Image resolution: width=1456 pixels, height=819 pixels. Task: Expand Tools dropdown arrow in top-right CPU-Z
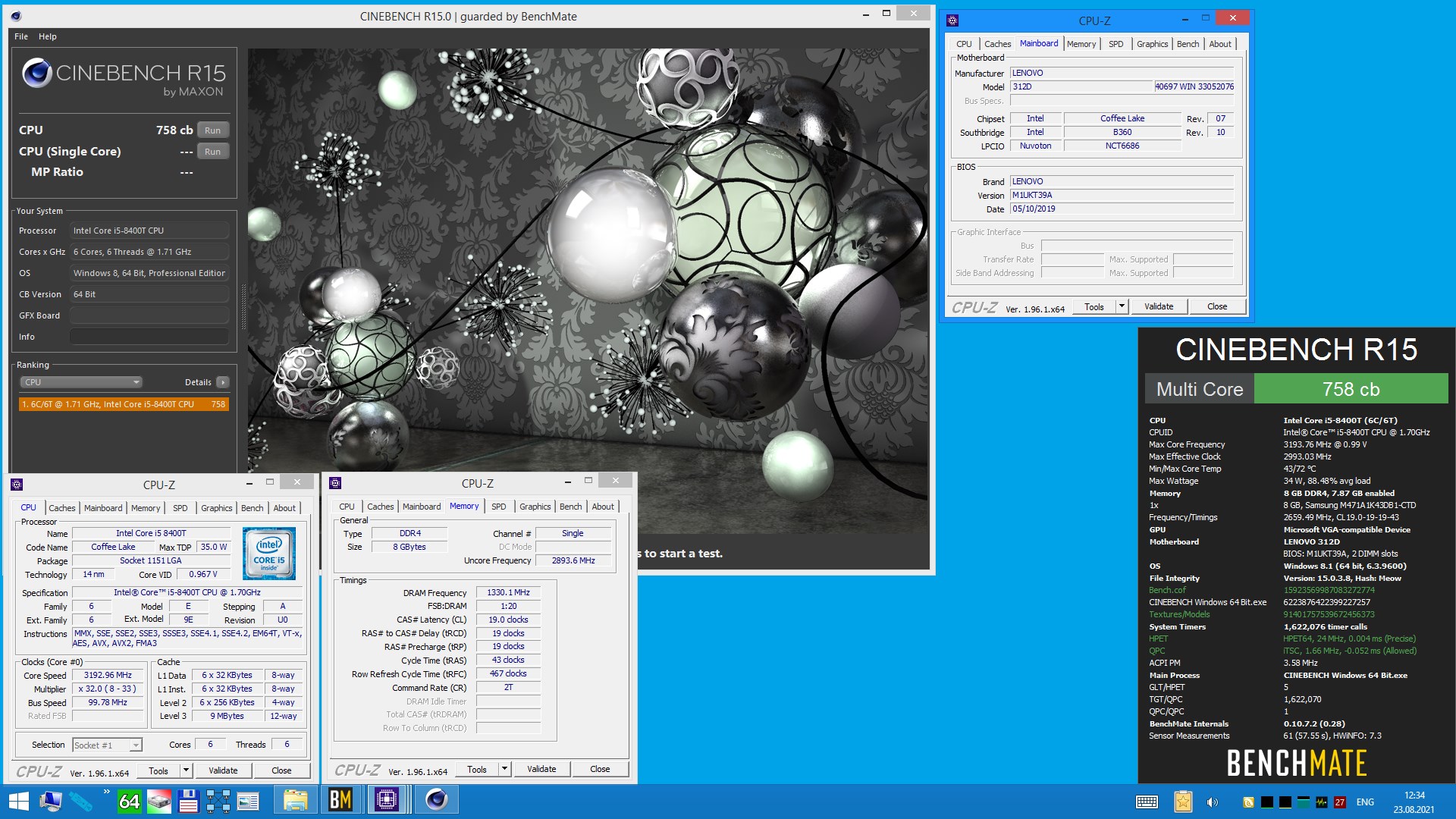coord(1122,306)
